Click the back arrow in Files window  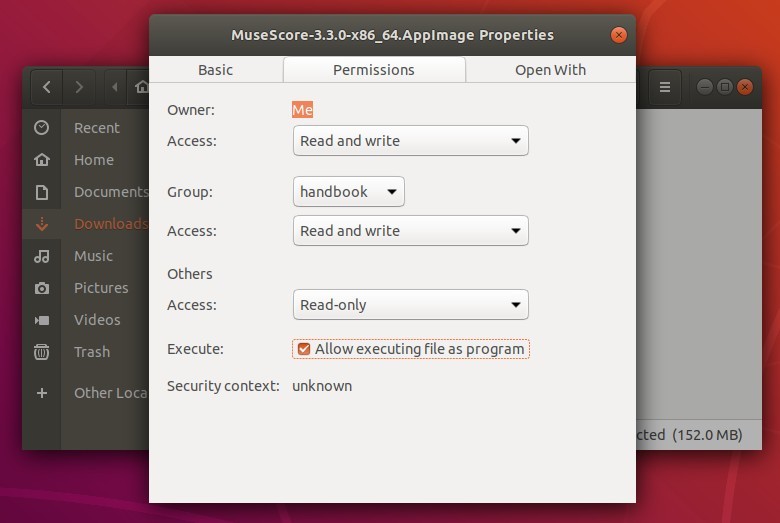47,87
